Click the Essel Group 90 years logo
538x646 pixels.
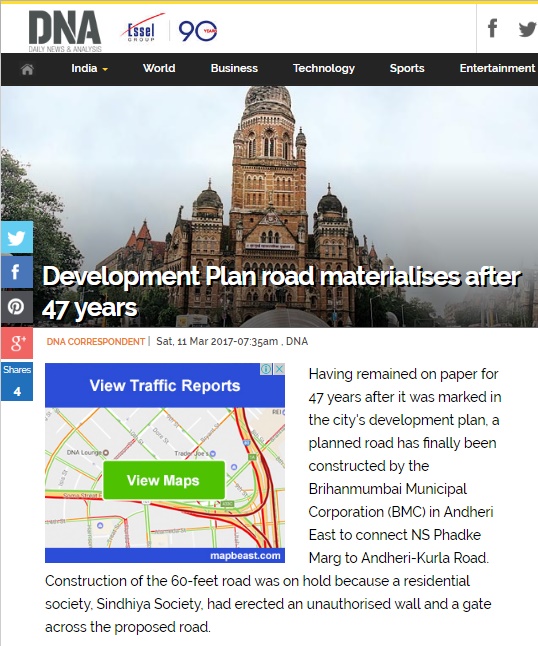point(169,29)
